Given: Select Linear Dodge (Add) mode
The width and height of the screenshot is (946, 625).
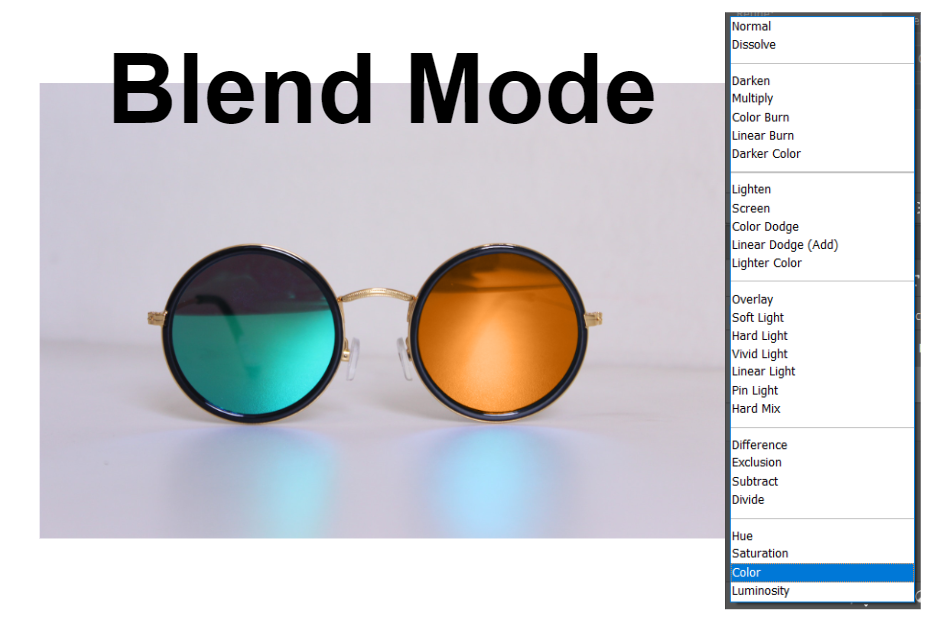Looking at the screenshot, I should tap(822, 245).
